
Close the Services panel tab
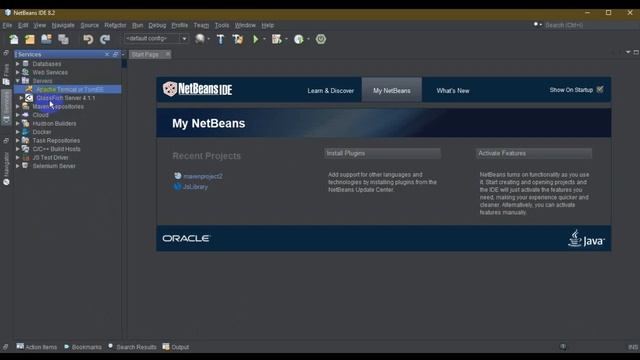pyautogui.click(x=107, y=54)
